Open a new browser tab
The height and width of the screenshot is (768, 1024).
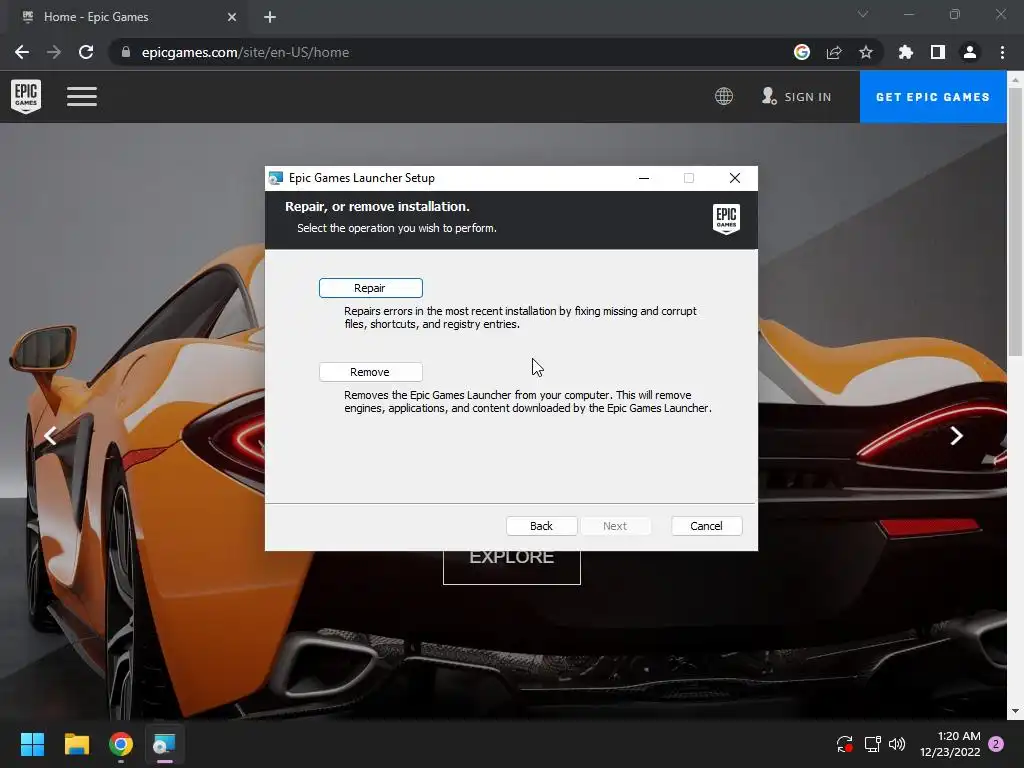click(x=270, y=17)
